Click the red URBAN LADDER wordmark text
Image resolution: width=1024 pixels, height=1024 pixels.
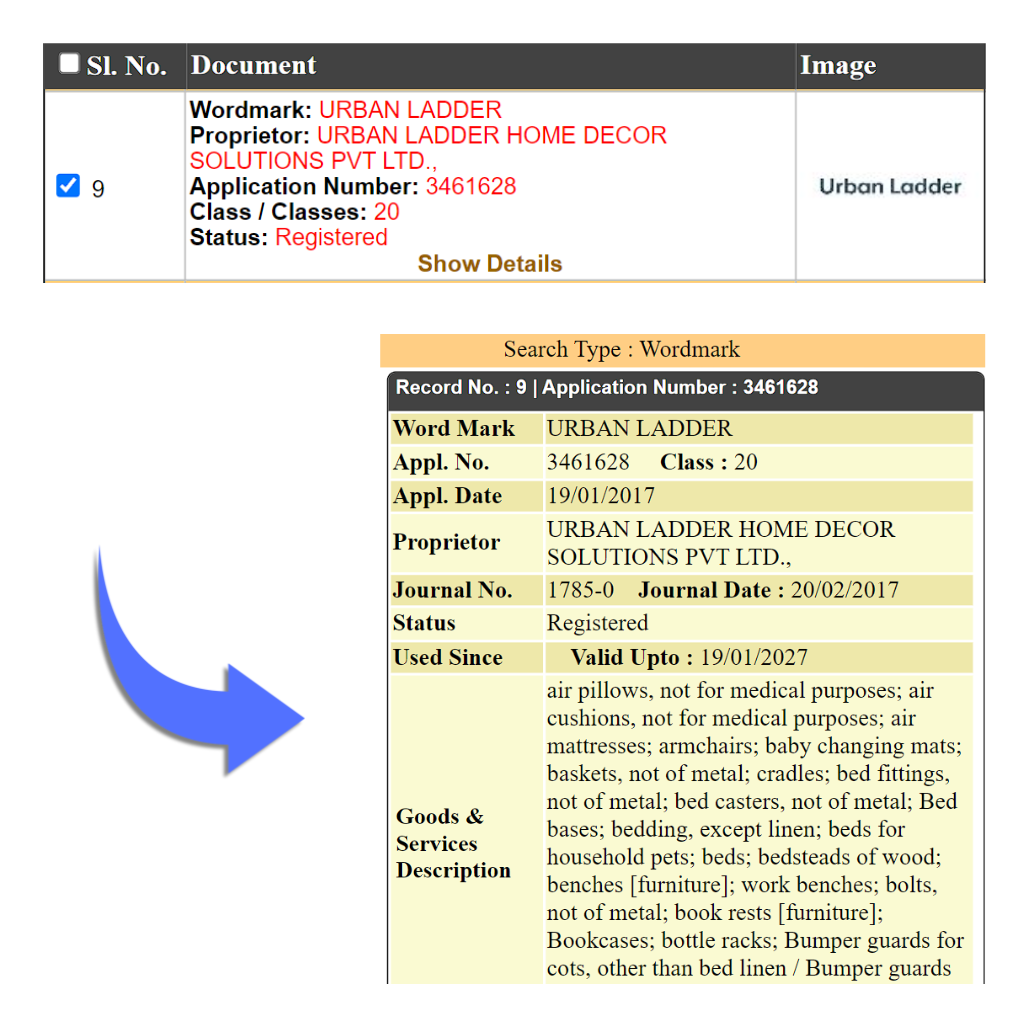click(410, 110)
